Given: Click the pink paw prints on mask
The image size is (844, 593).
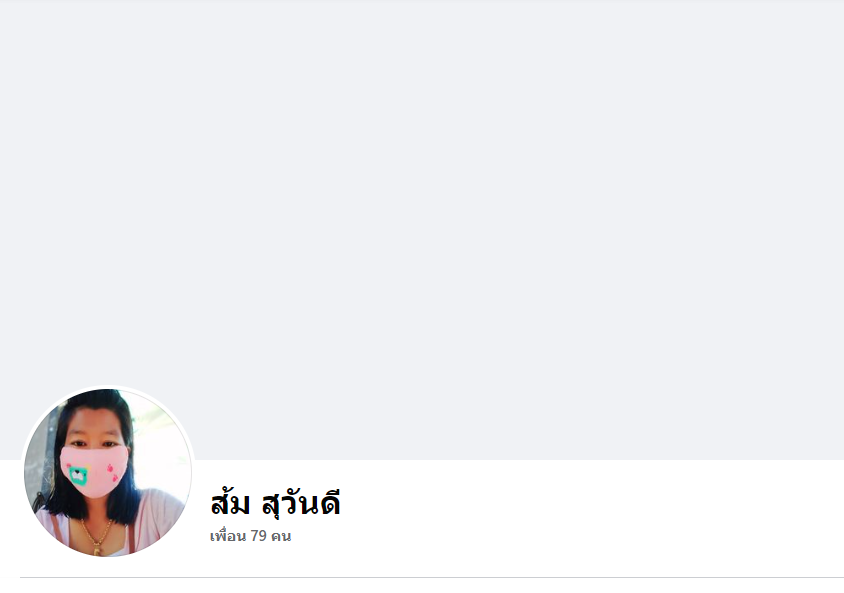Looking at the screenshot, I should point(111,472).
